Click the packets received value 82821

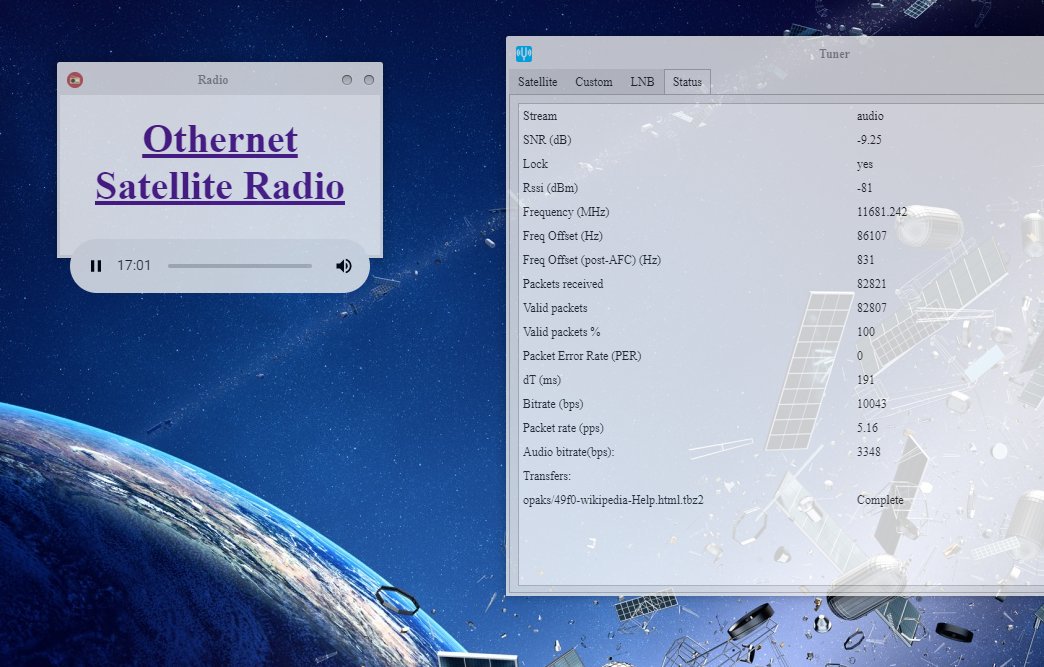point(872,284)
